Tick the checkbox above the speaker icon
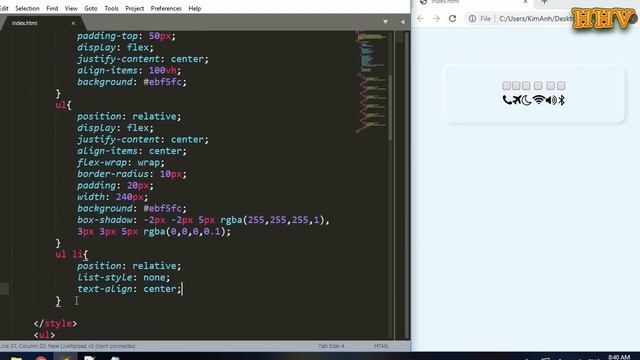The width and height of the screenshot is (640, 360). pyautogui.click(x=551, y=85)
